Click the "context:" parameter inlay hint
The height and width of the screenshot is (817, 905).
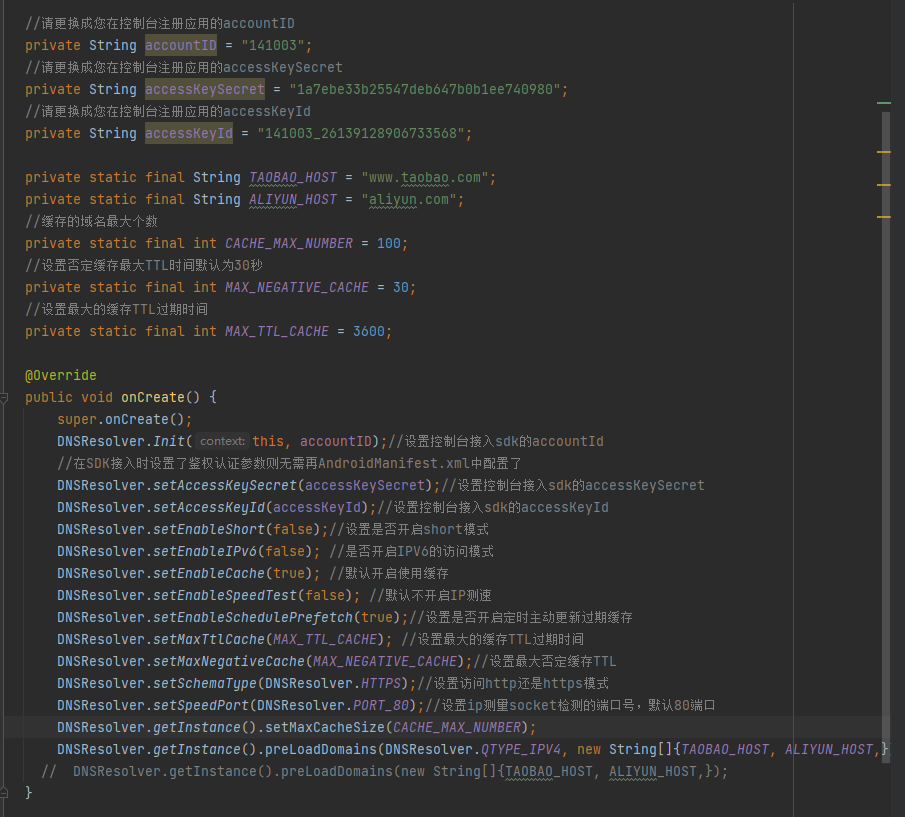[222, 441]
